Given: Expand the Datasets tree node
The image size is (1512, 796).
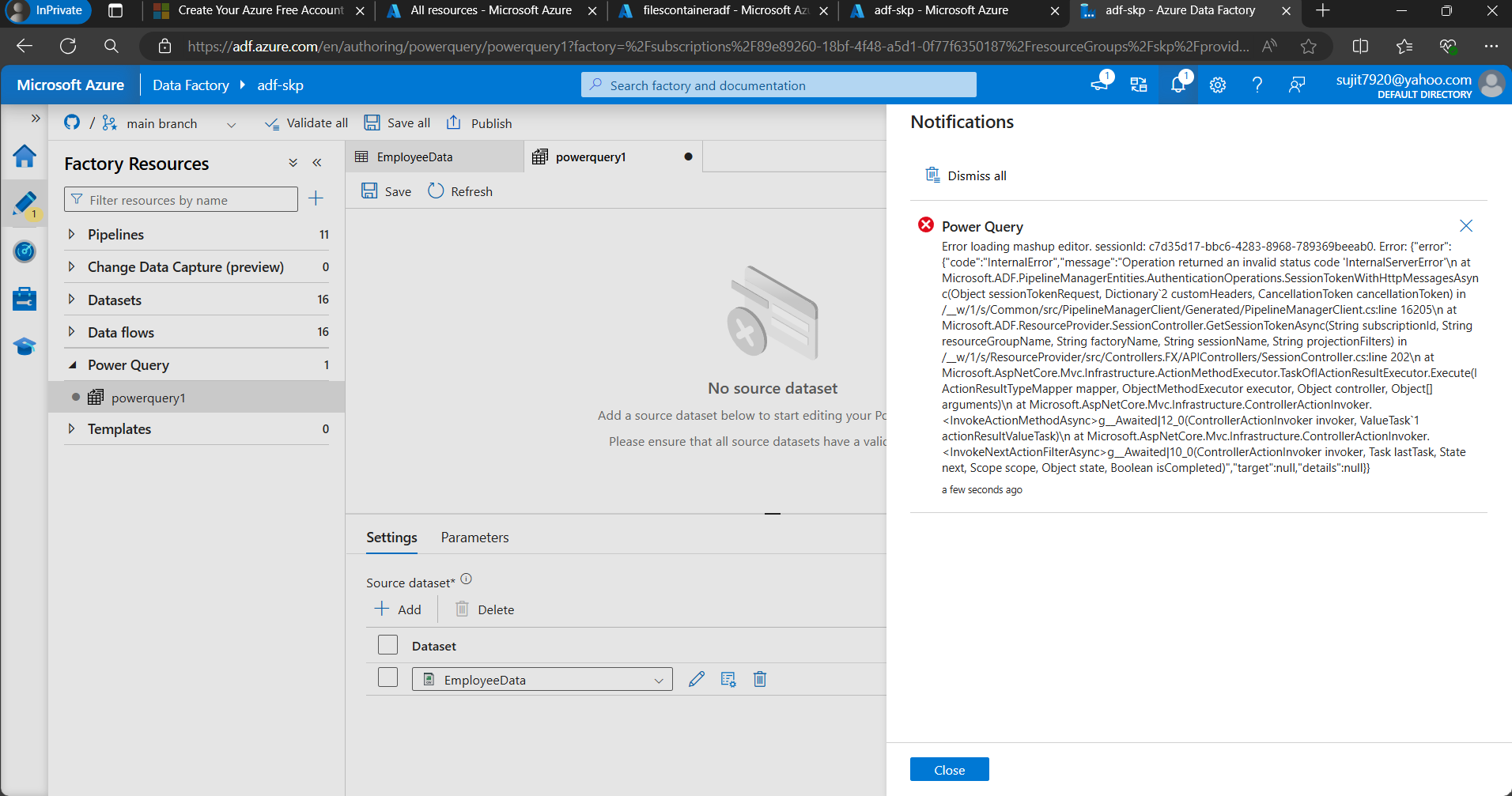Looking at the screenshot, I should [x=71, y=300].
